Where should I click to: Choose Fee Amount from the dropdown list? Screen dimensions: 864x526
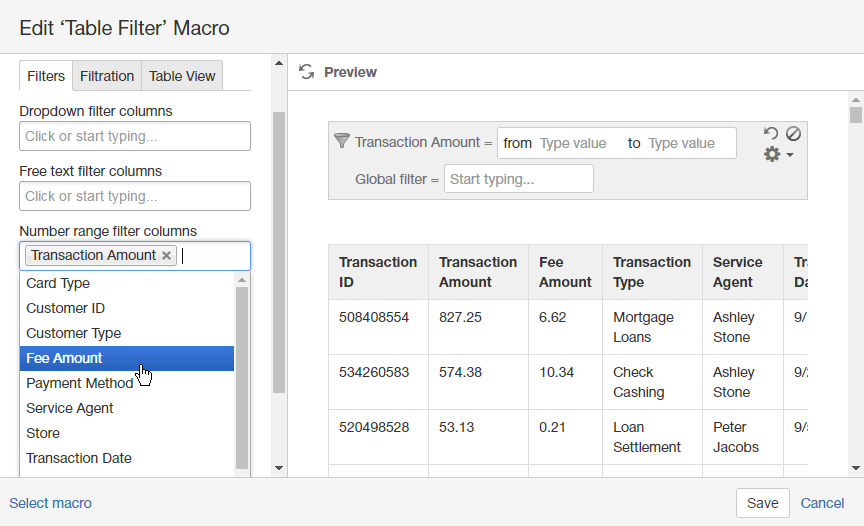tap(127, 358)
